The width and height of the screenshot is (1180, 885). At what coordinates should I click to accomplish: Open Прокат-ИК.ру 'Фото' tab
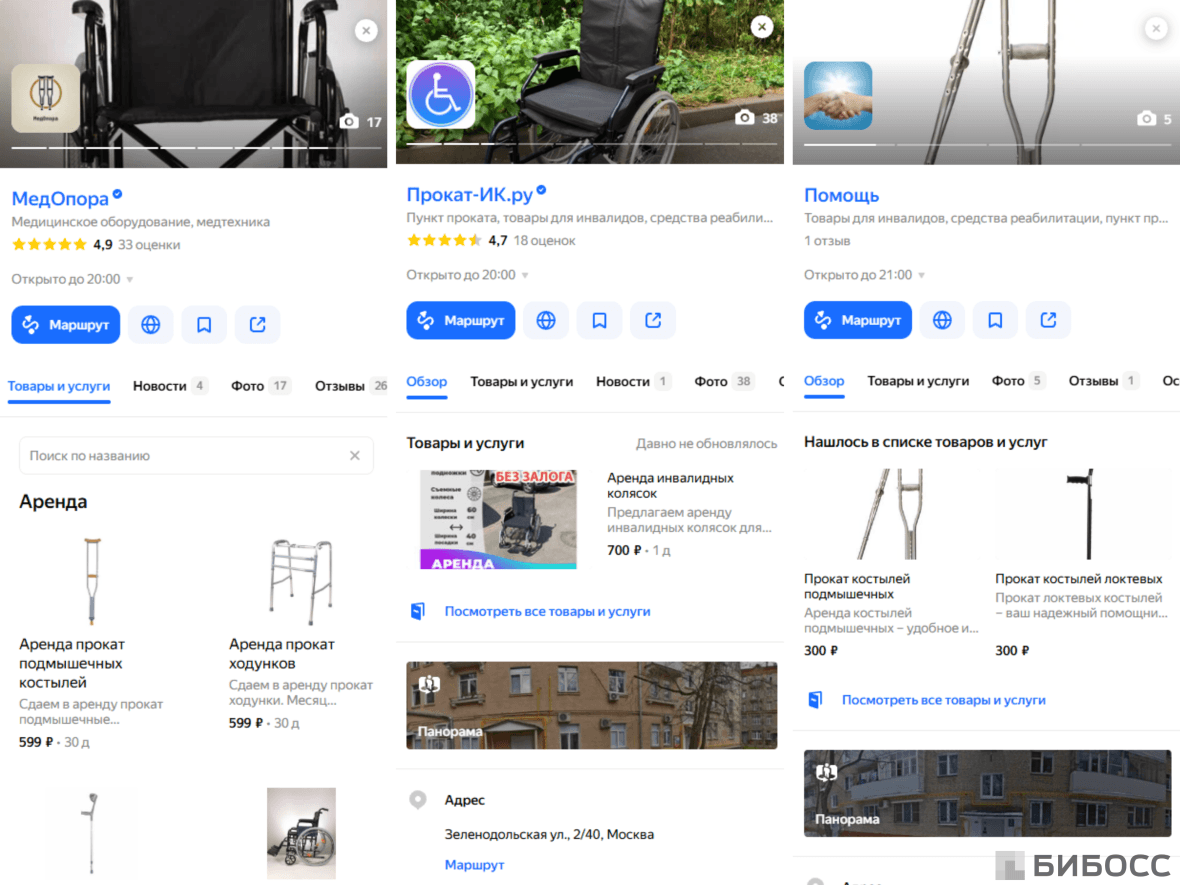(724, 382)
